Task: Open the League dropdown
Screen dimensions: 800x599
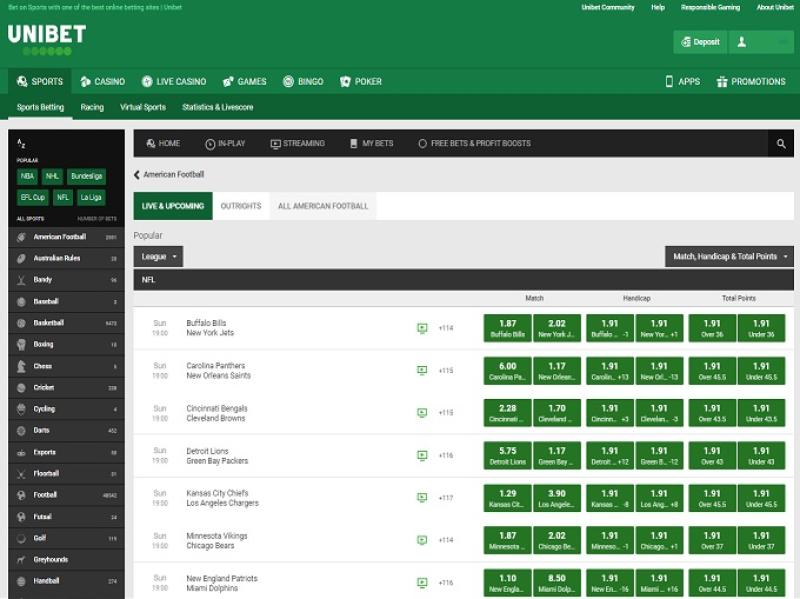Action: [x=158, y=257]
